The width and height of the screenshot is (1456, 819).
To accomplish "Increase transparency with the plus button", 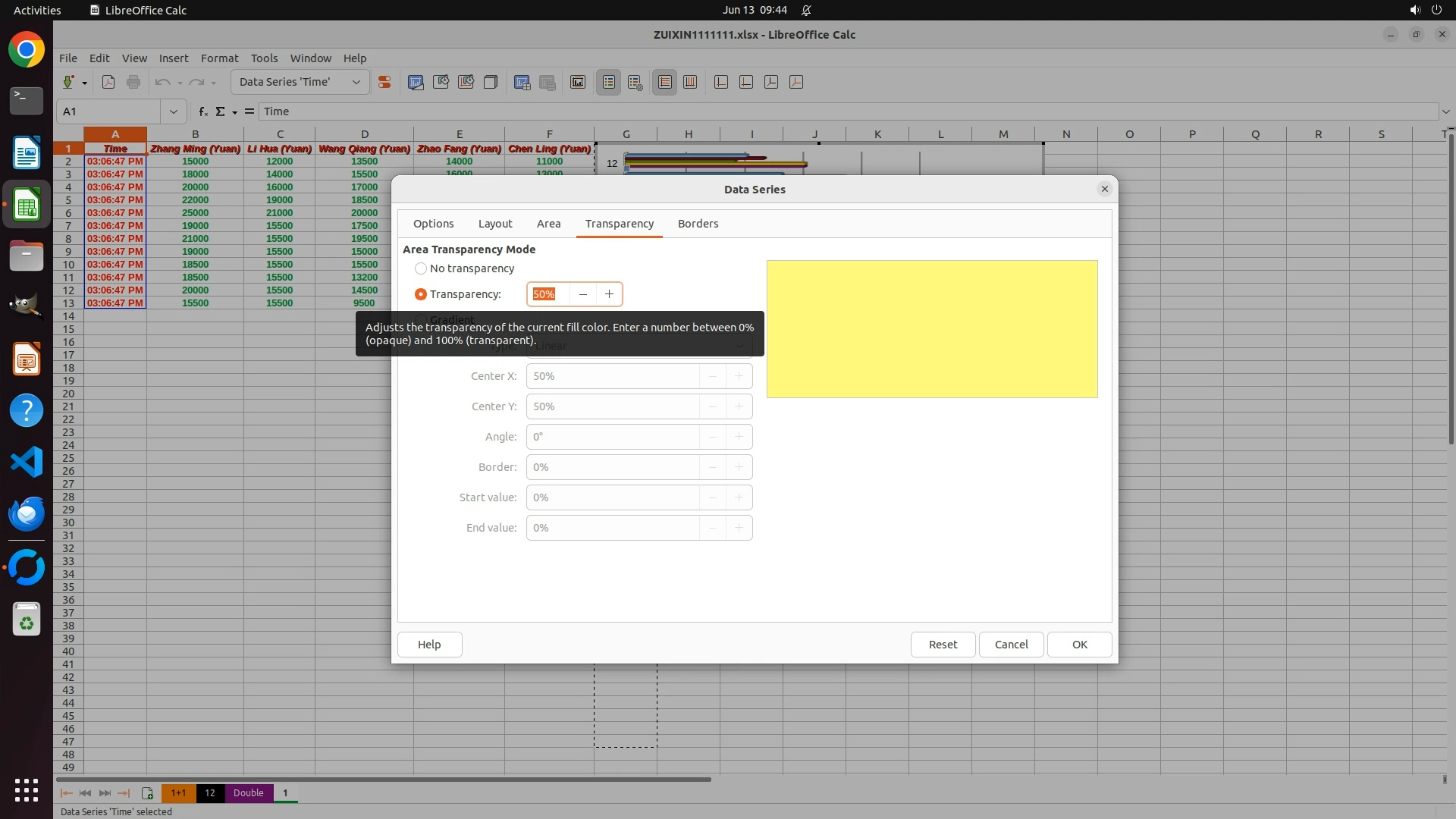I will [609, 294].
